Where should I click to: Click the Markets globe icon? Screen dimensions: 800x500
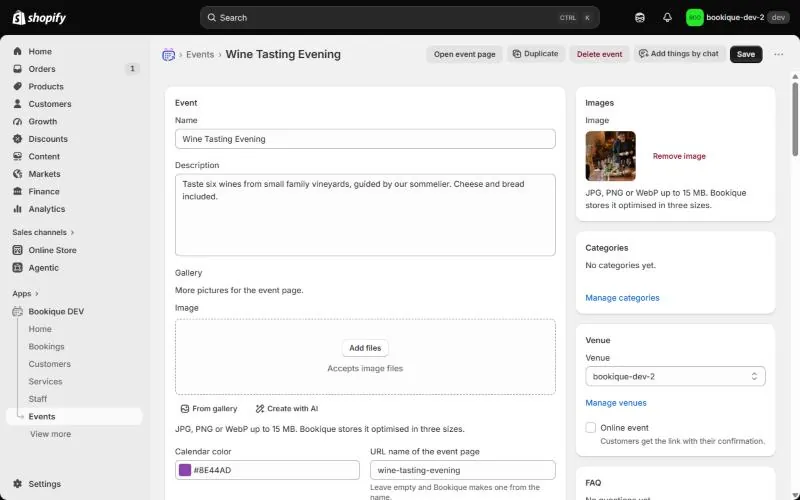coord(17,174)
